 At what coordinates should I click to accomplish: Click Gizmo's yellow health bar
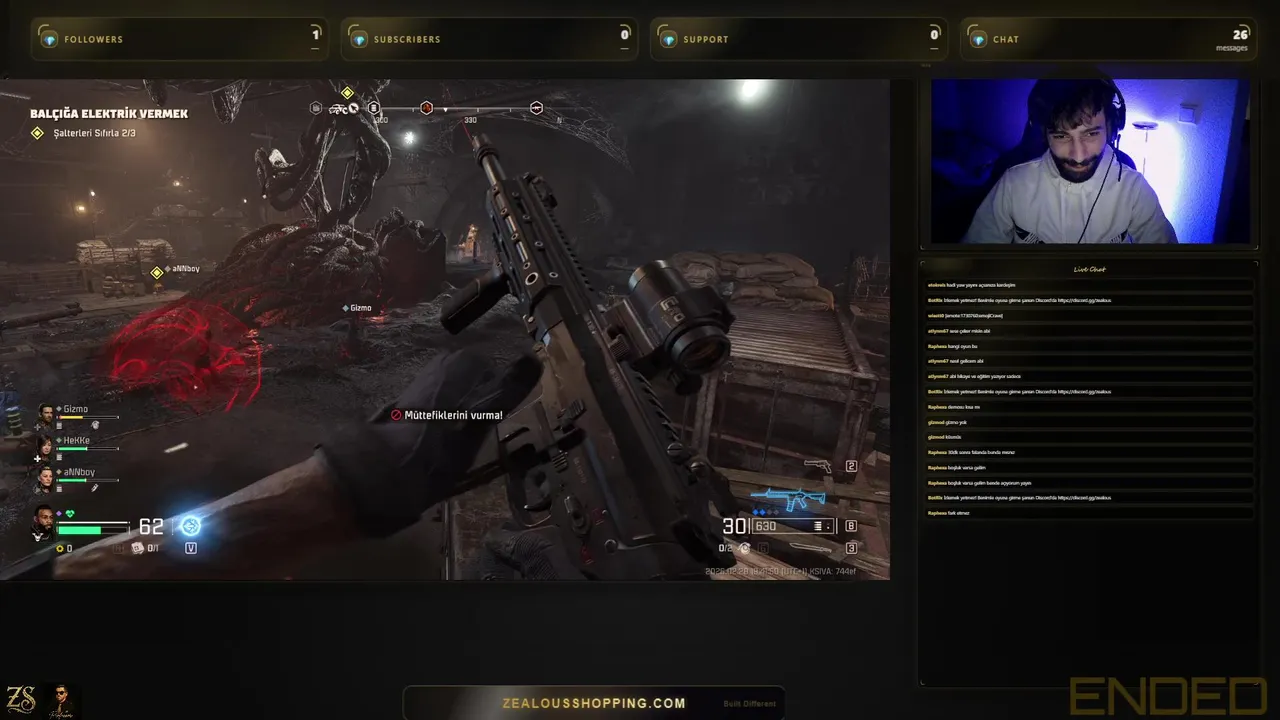pos(89,418)
